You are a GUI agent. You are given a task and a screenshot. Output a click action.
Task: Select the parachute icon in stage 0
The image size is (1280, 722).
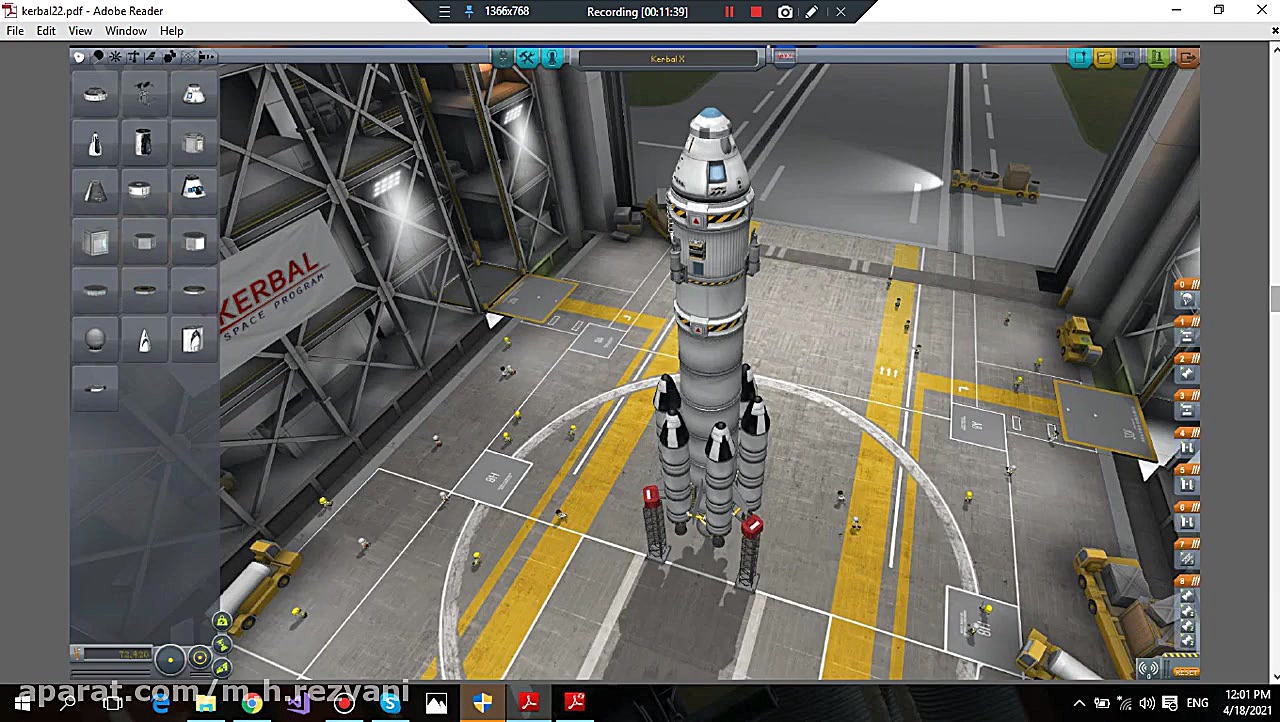tap(1187, 299)
